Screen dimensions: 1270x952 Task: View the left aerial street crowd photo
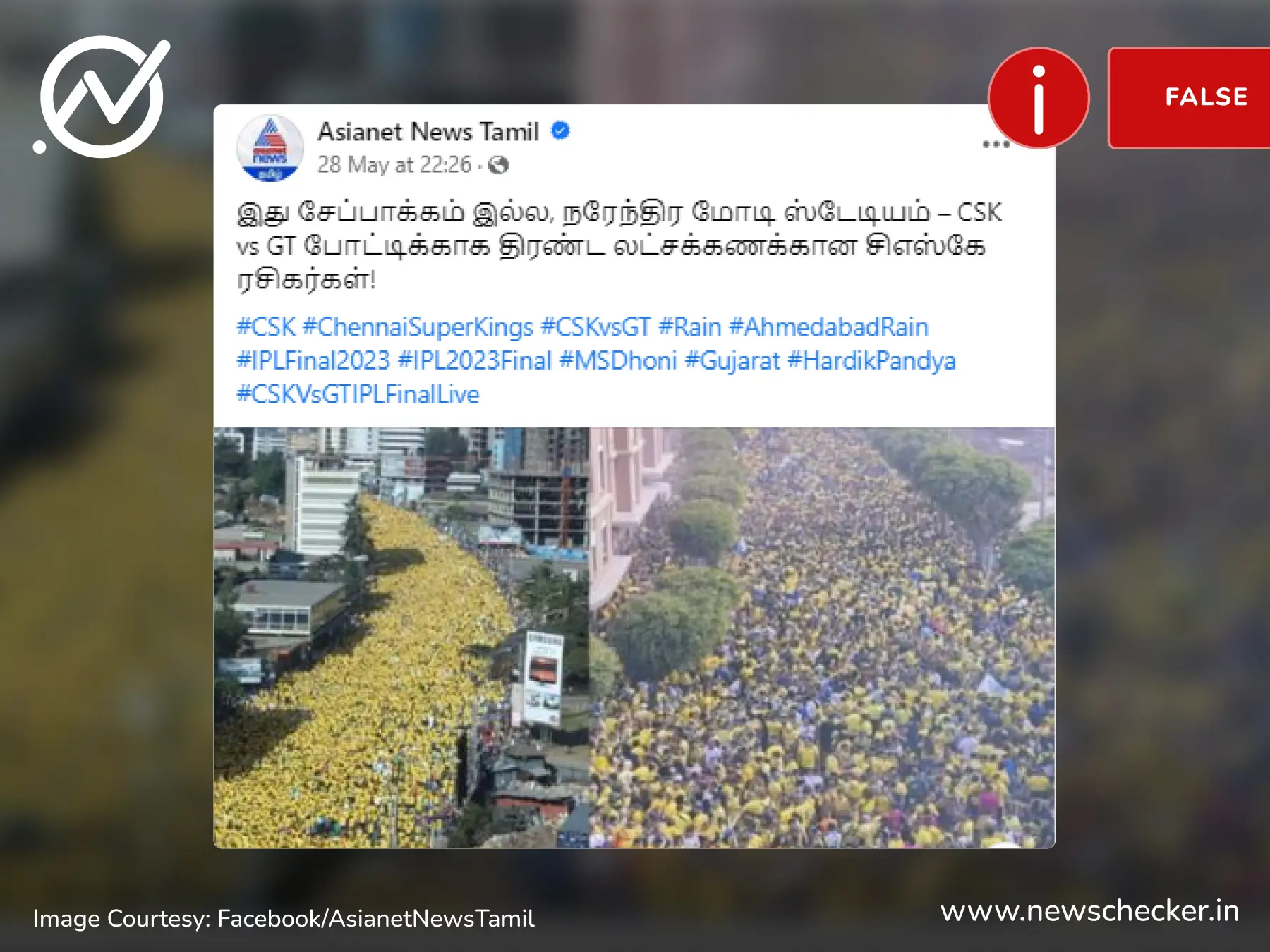pyautogui.click(x=401, y=637)
